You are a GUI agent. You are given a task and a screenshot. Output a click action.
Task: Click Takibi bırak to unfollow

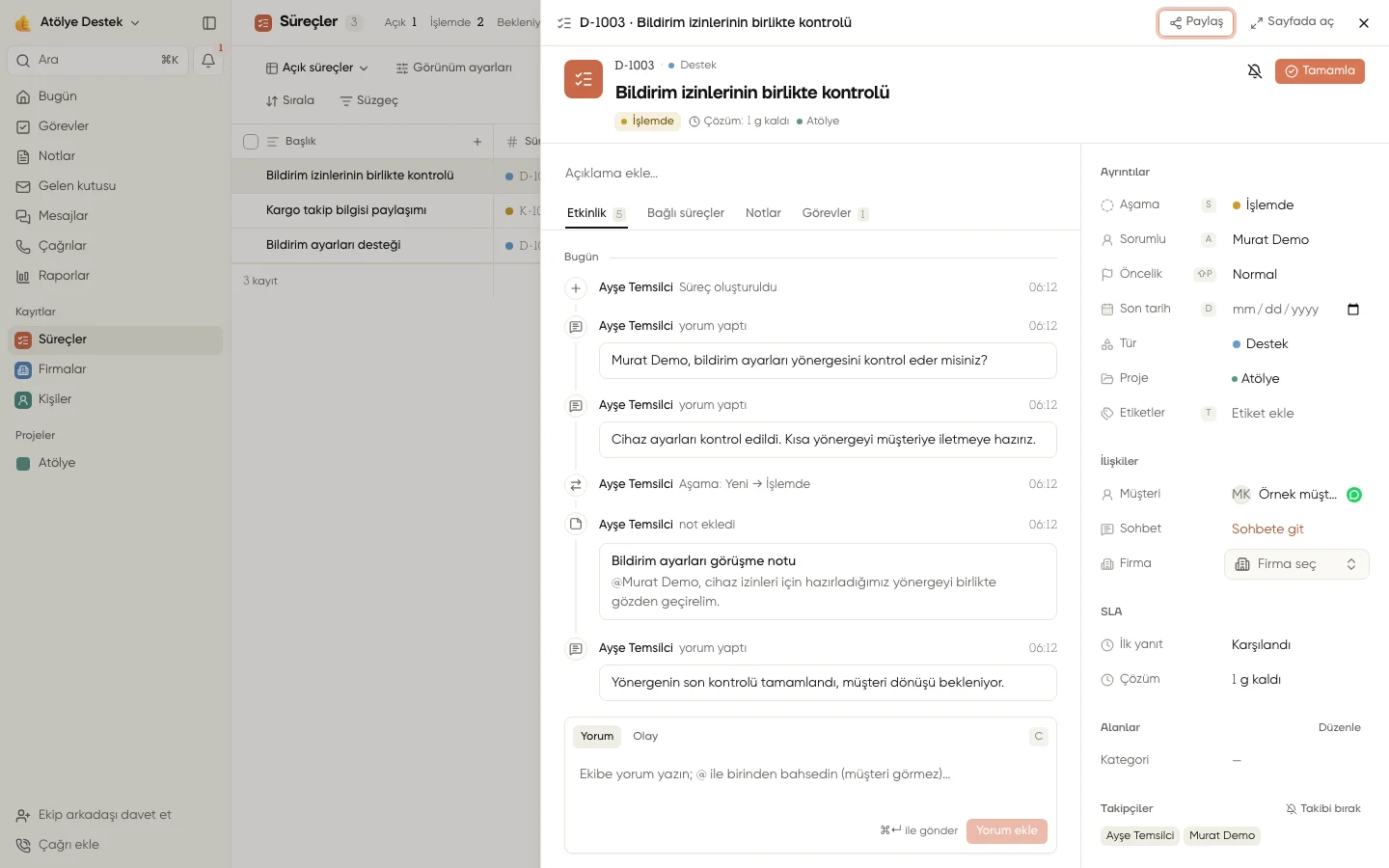pos(1323,809)
